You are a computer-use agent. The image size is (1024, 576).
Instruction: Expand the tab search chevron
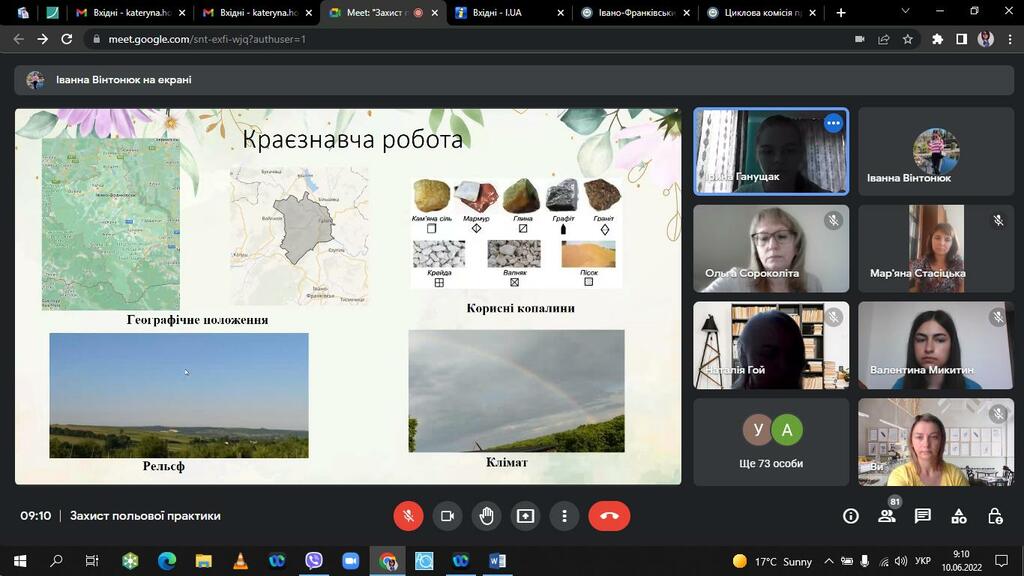coord(905,11)
